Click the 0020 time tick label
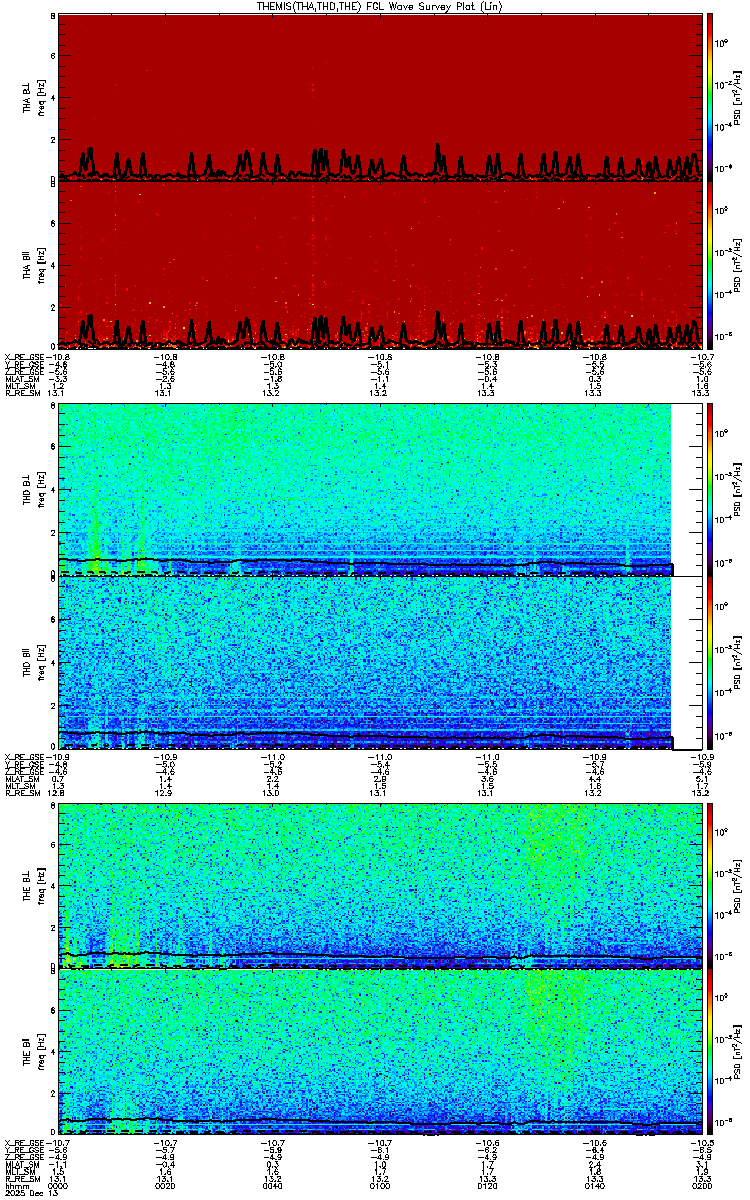Screen dimensions: 750x1200 pos(166,1185)
